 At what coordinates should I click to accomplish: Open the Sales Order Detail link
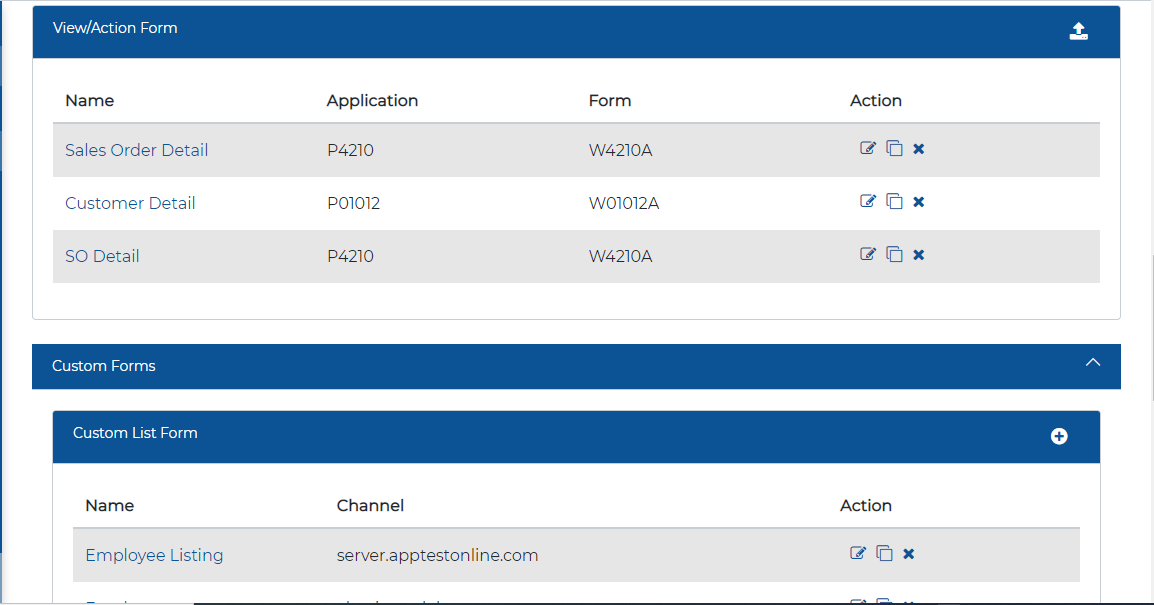pyautogui.click(x=136, y=150)
